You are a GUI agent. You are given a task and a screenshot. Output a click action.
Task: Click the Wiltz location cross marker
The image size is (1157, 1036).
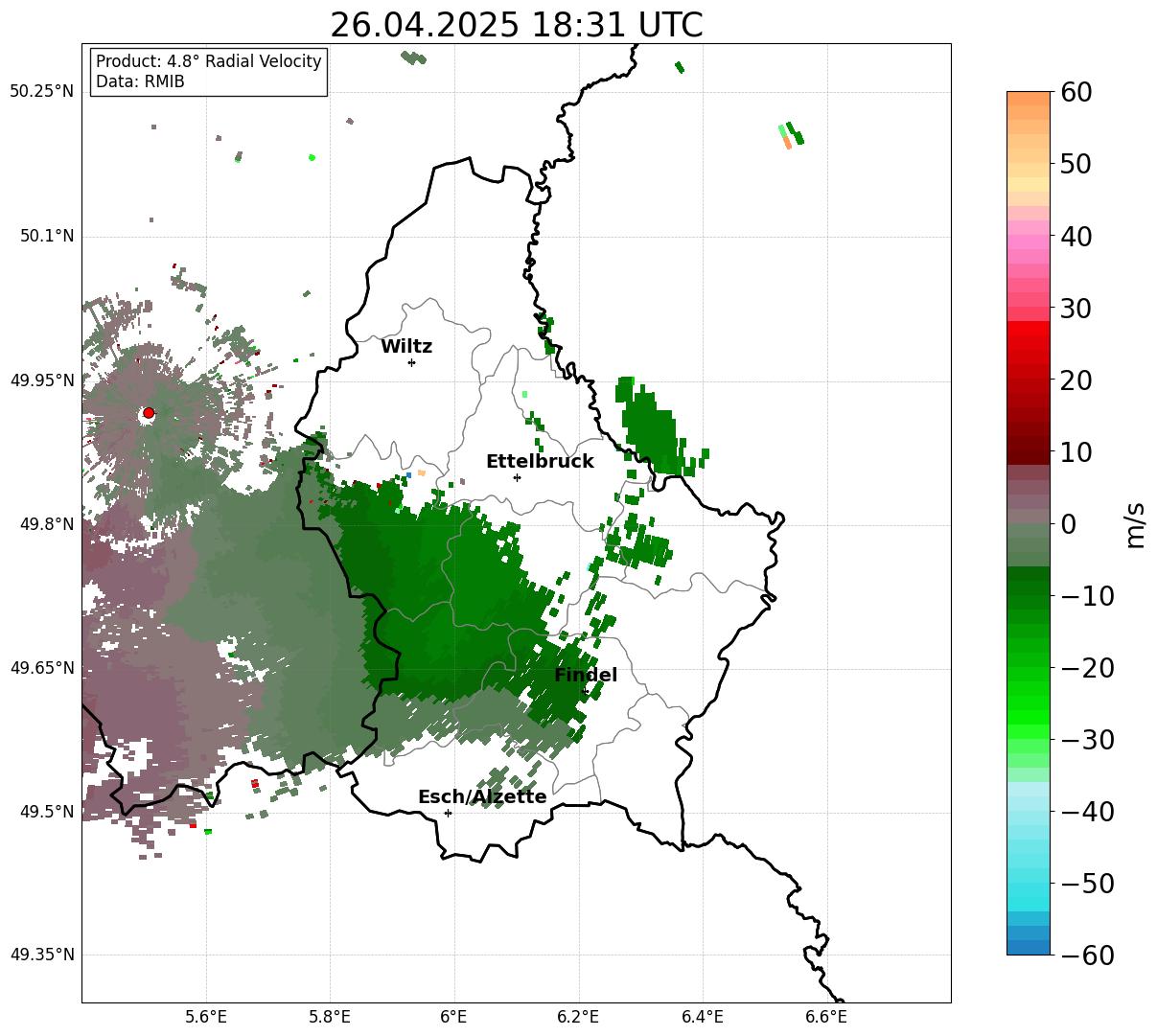point(411,362)
